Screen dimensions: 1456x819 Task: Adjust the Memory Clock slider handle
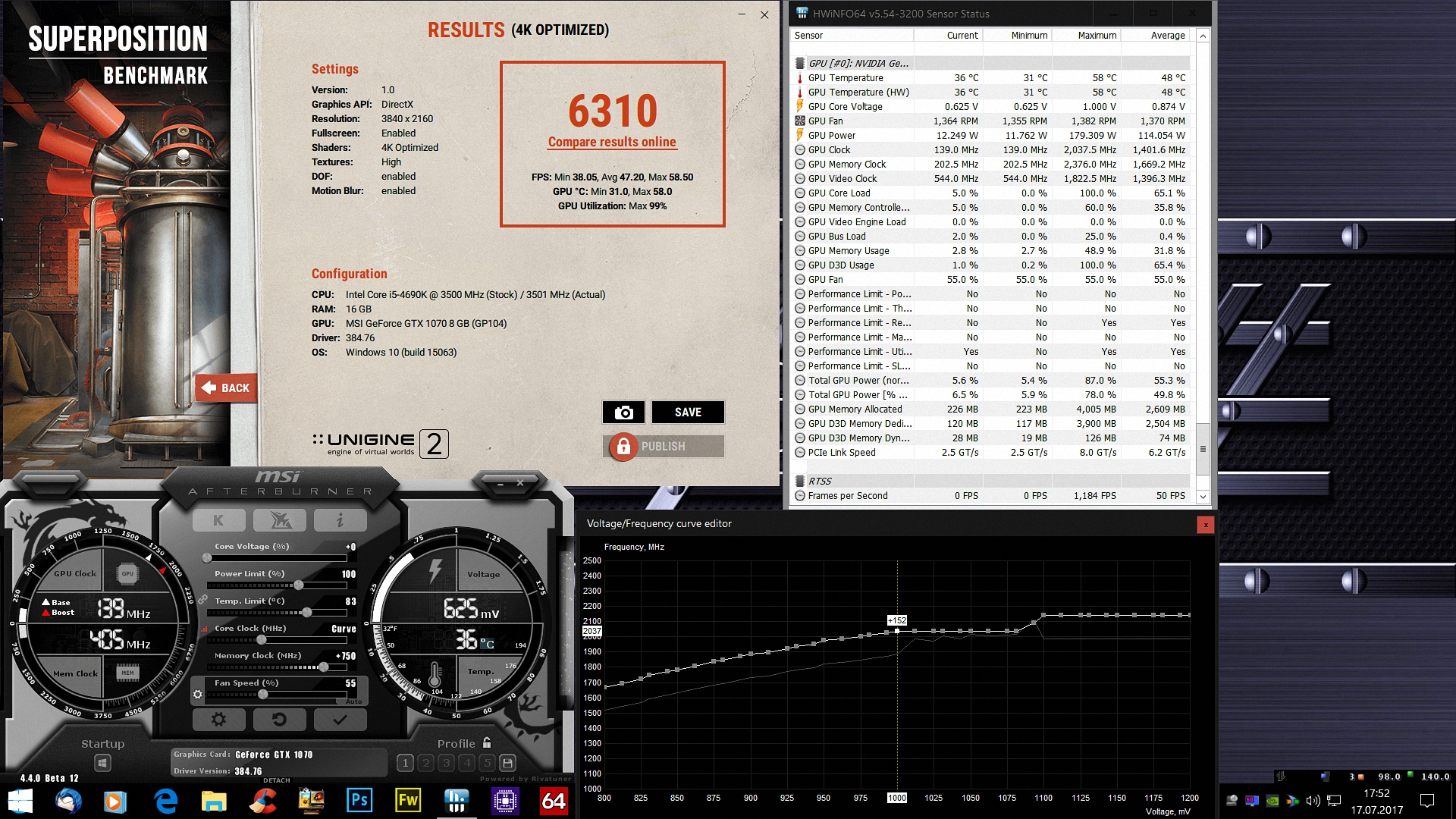click(x=324, y=667)
